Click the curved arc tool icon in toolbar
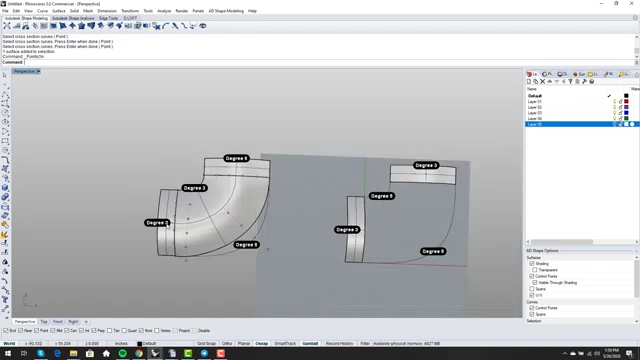 click(x=166, y=26)
